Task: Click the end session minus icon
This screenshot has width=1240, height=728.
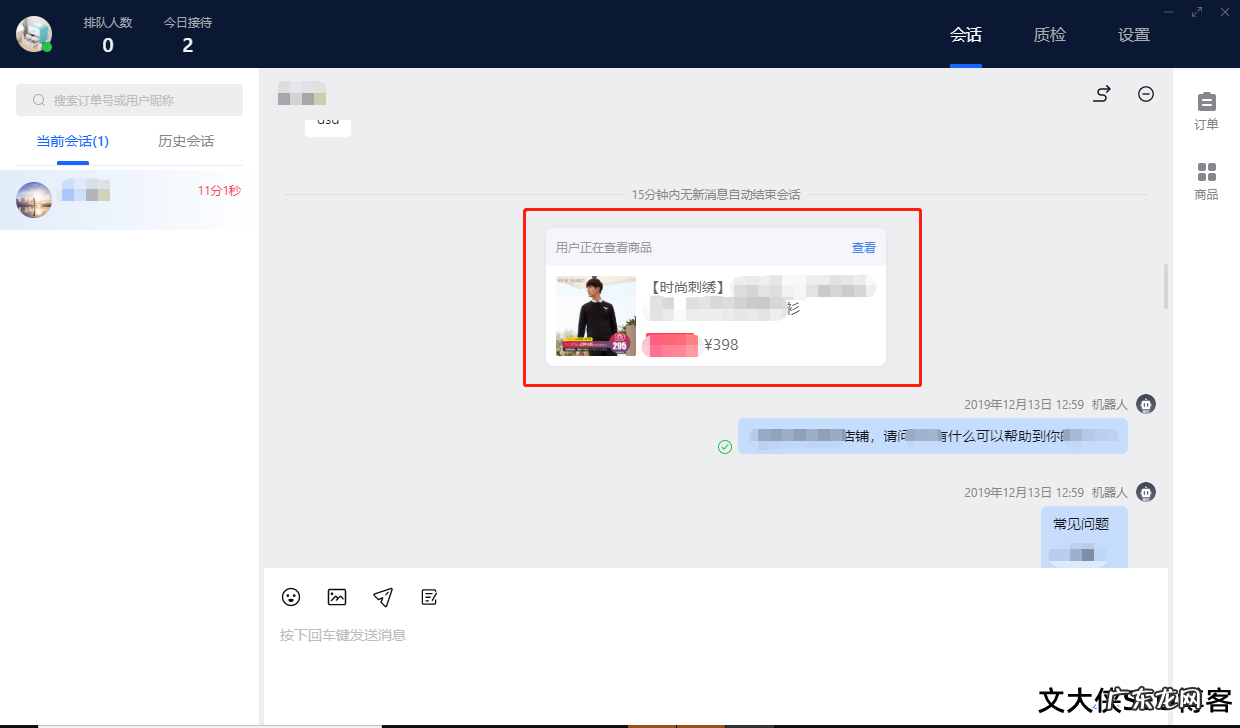Action: tap(1146, 93)
